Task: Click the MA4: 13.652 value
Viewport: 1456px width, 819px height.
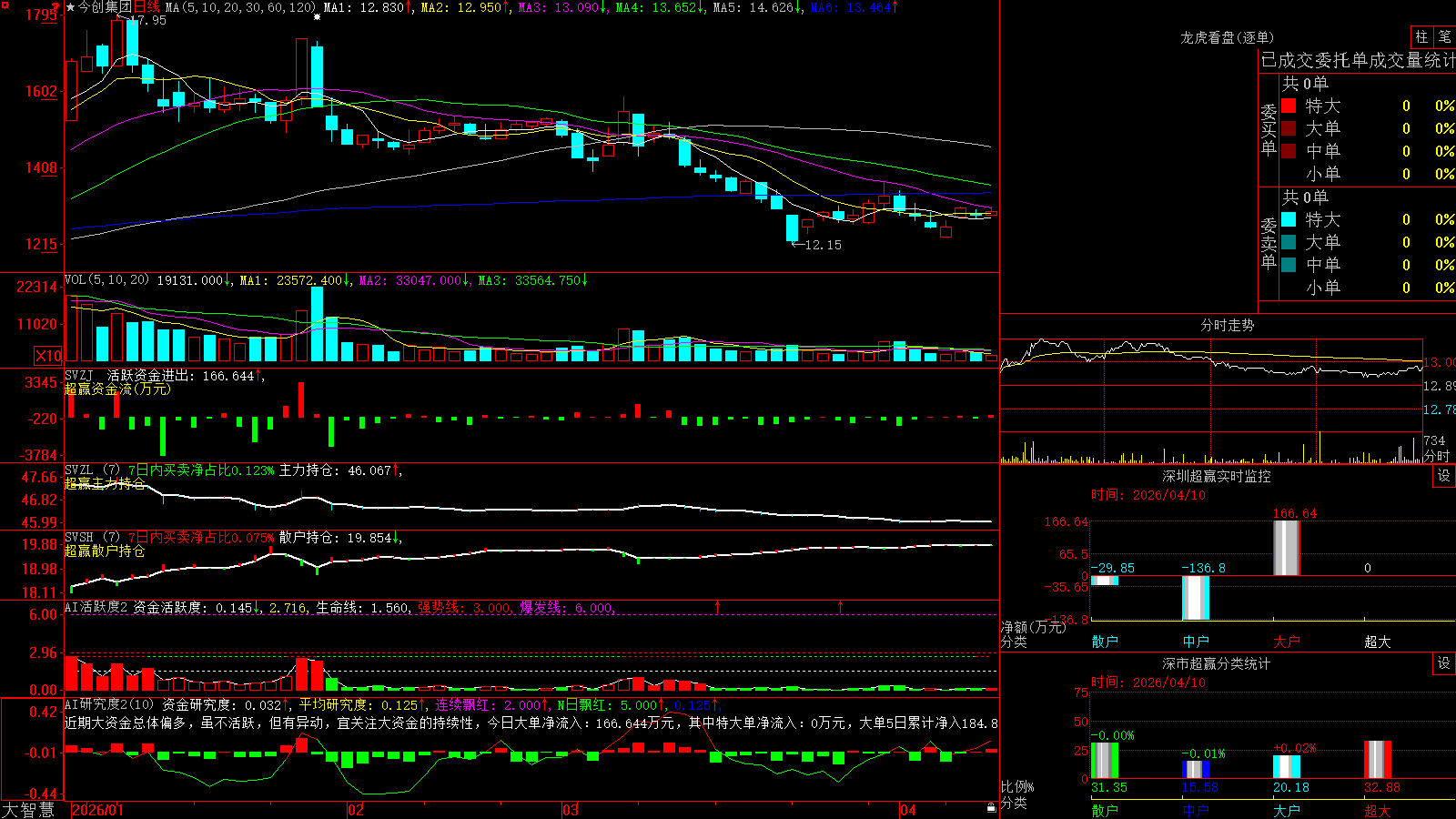Action: pos(656,7)
